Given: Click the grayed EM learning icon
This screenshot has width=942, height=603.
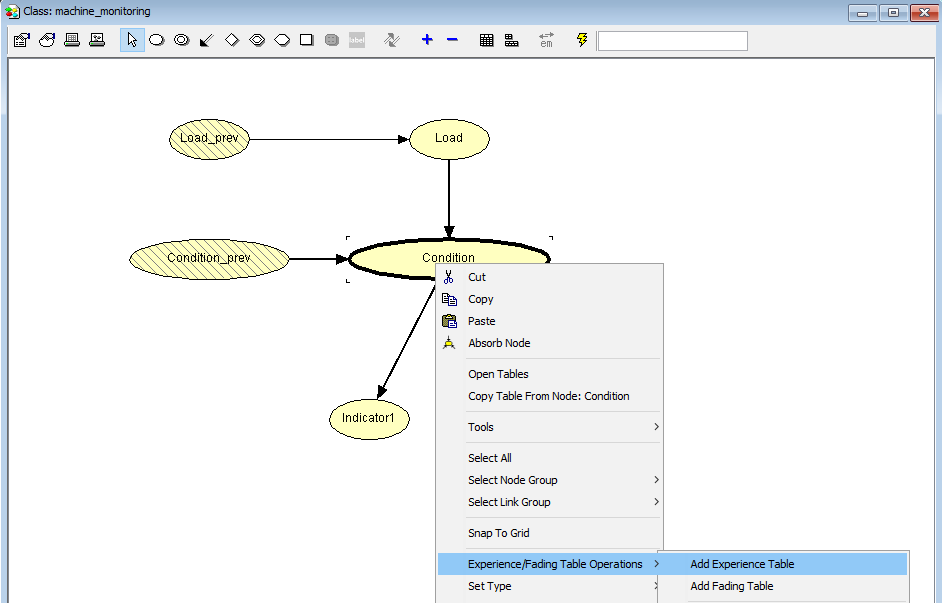Looking at the screenshot, I should [546, 40].
